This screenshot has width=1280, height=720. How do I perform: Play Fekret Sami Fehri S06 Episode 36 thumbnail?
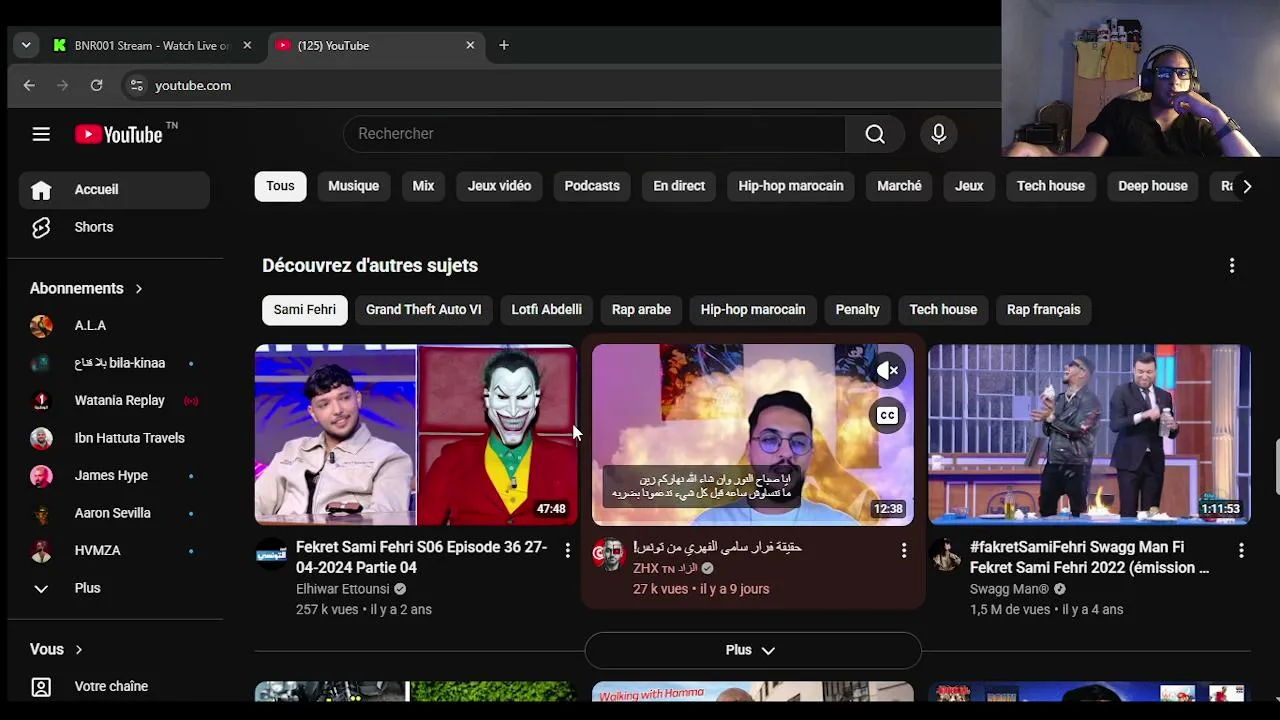pos(415,435)
